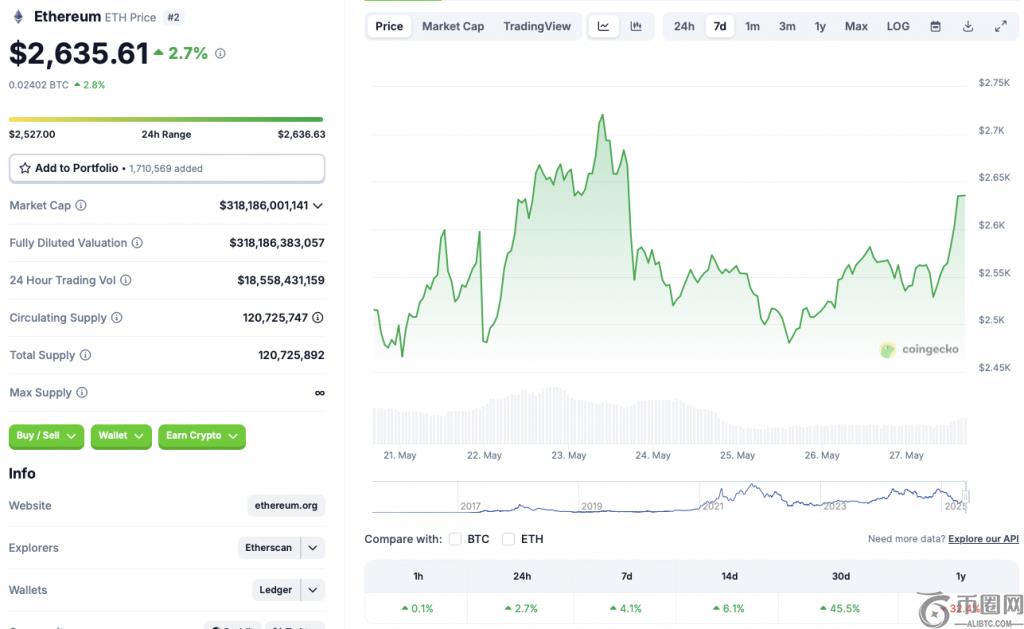Image resolution: width=1024 pixels, height=629 pixels.
Task: Expand chart to fullscreen icon
Action: 1000,26
